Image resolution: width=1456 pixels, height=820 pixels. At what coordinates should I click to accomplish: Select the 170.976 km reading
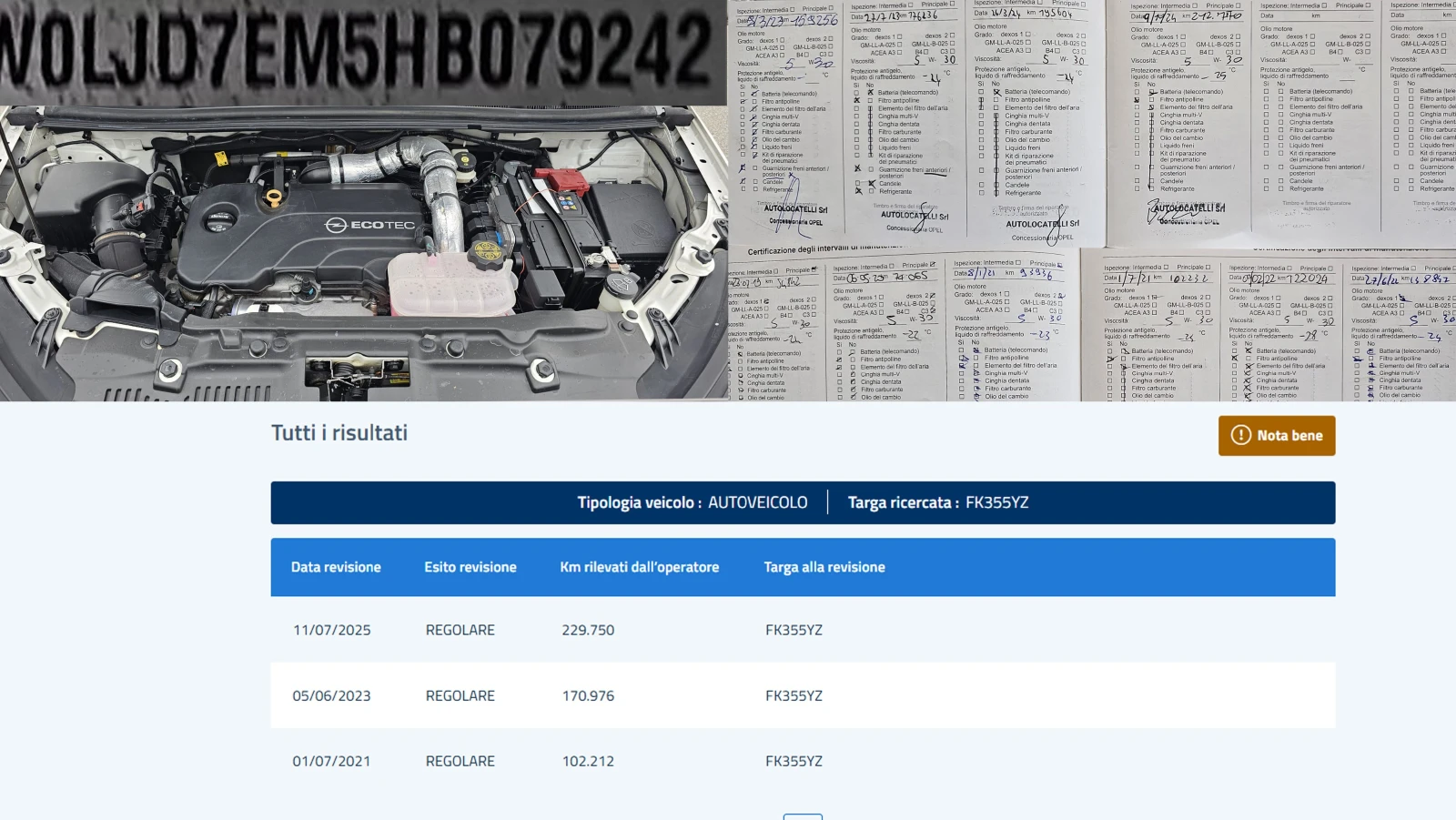[x=588, y=695]
